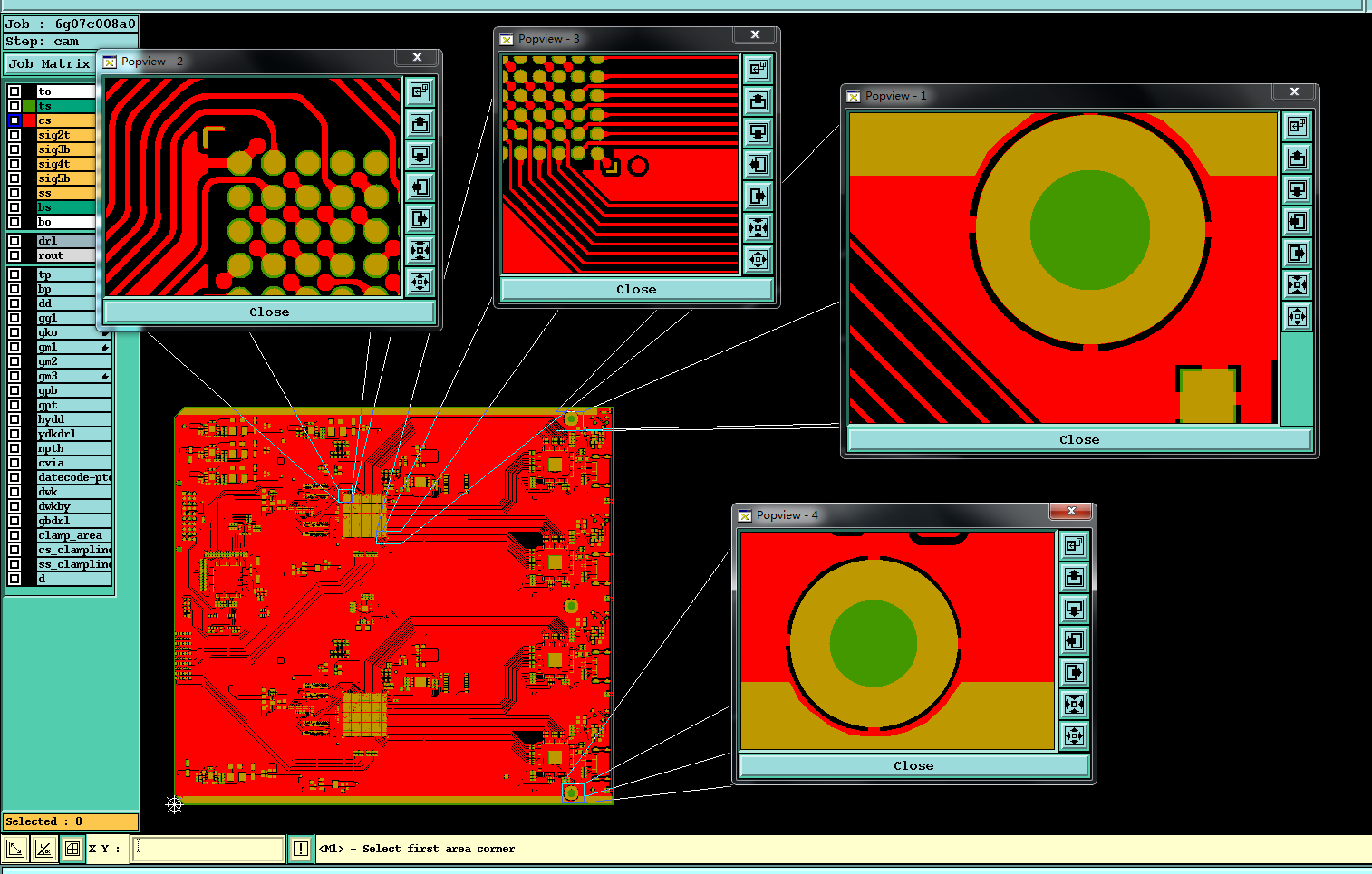The height and width of the screenshot is (874, 1372).
Task: Toggle the checkbox for layer cs
Action: pyautogui.click(x=14, y=120)
